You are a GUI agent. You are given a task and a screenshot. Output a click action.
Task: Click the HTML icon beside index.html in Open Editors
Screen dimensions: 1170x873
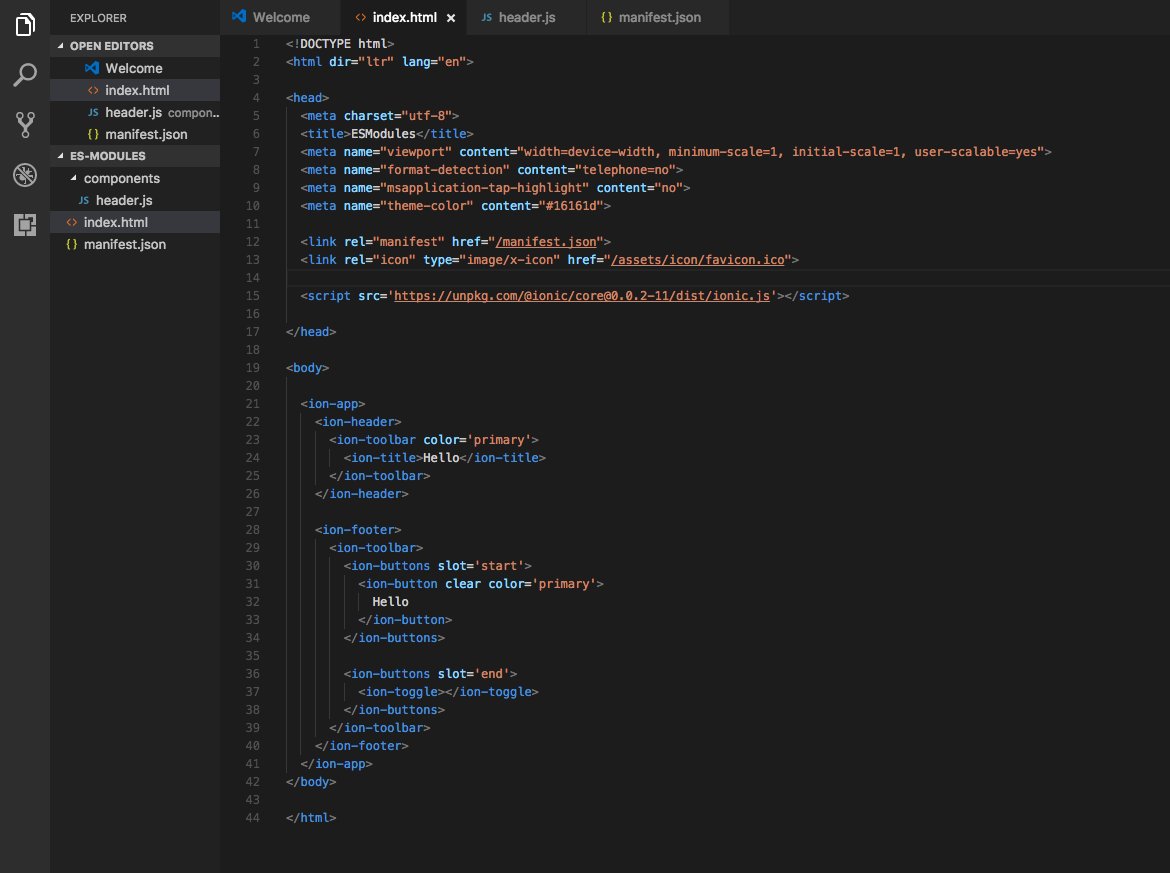93,90
